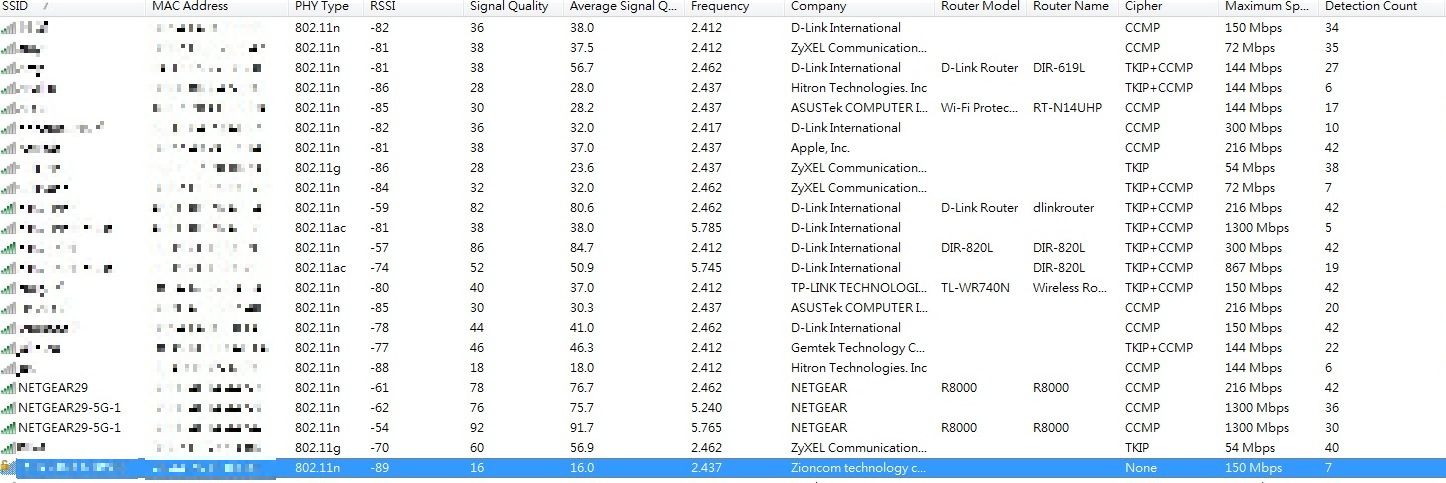Click the signal icon in the DIR-619L row
1446x483 pixels.
pyautogui.click(x=8, y=68)
